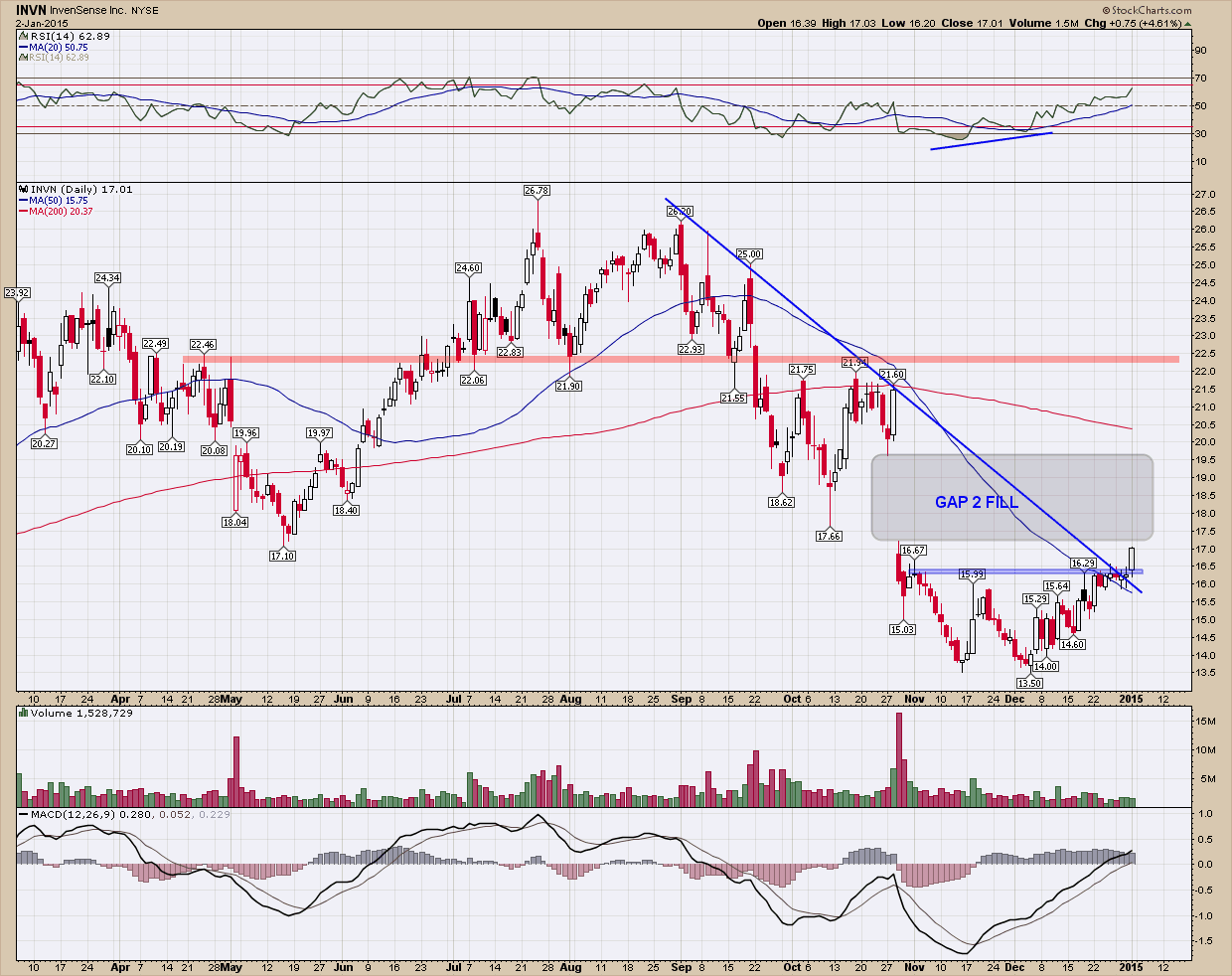Select the 'Low 16.20' value in header
The width and height of the screenshot is (1232, 976).
click(x=906, y=23)
